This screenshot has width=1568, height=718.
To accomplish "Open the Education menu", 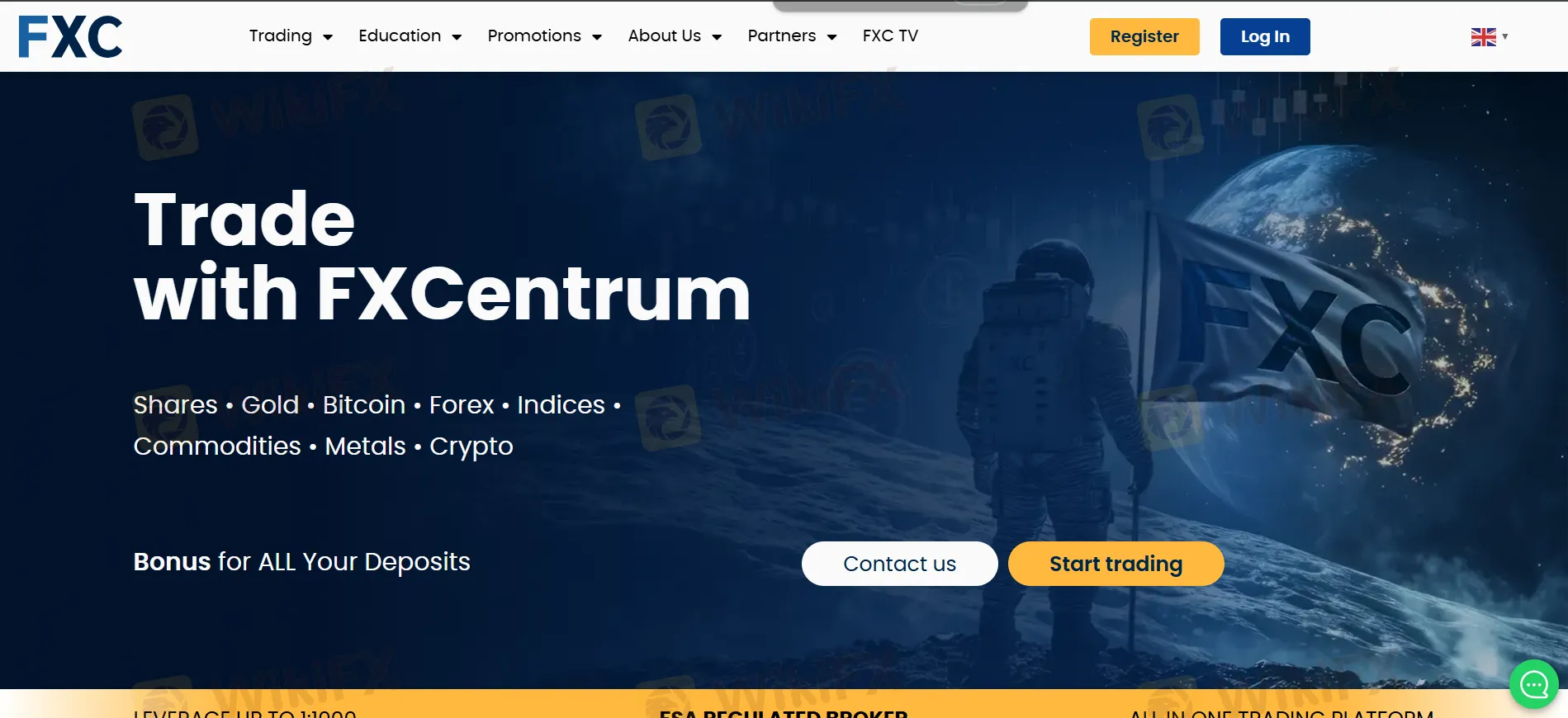I will [x=400, y=36].
